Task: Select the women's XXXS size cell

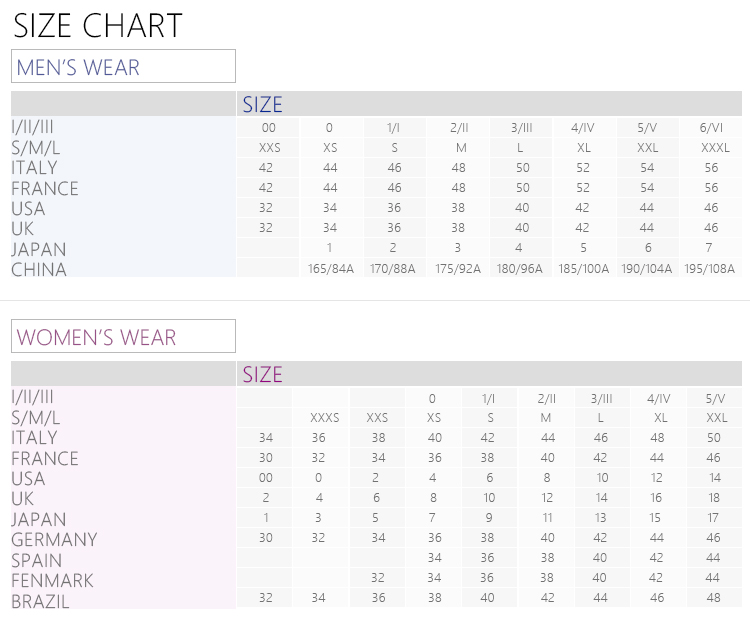Action: pyautogui.click(x=324, y=418)
